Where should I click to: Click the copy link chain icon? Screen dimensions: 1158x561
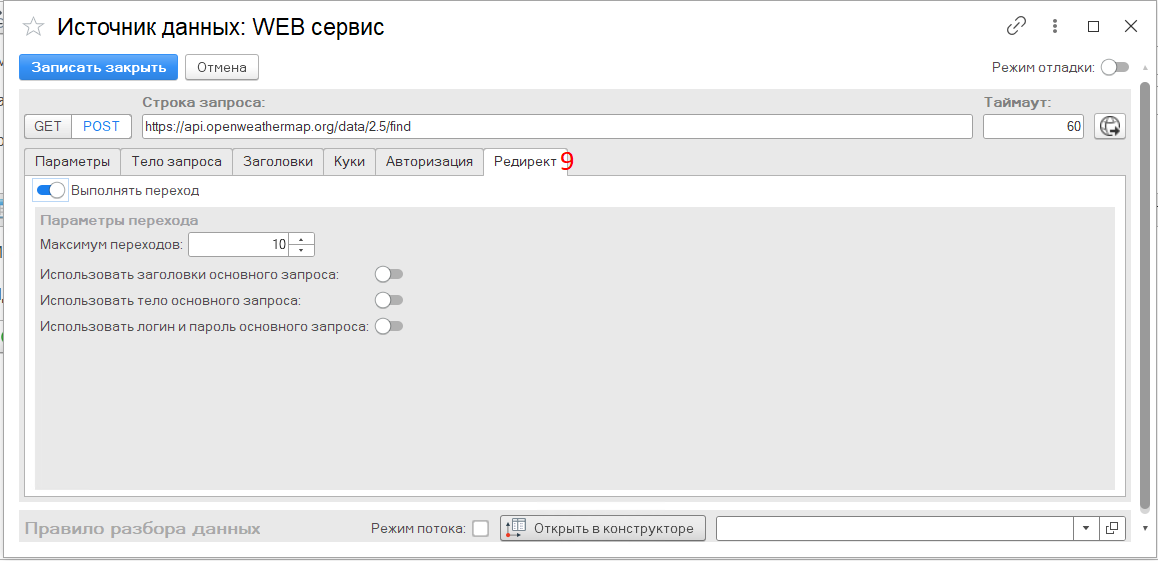click(1017, 27)
